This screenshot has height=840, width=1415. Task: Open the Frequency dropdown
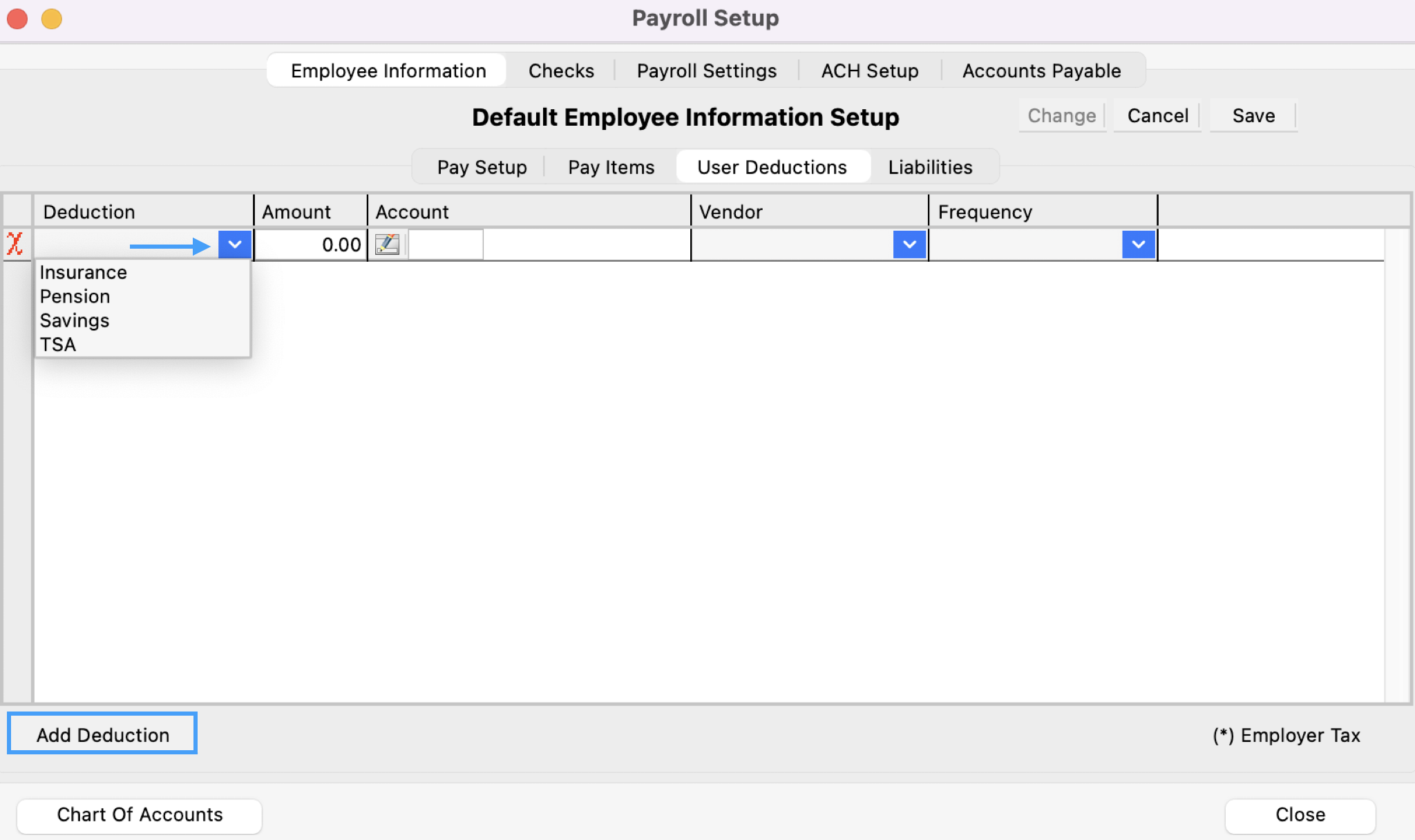1139,245
